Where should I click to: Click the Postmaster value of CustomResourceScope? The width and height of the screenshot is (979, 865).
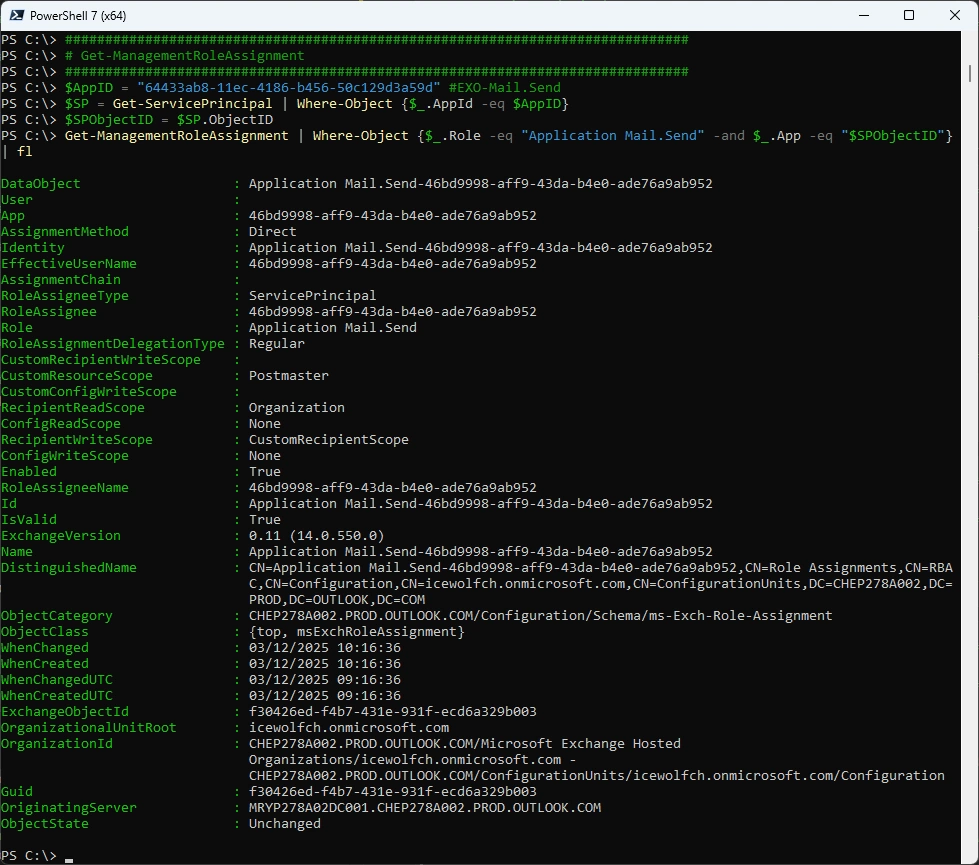point(288,376)
